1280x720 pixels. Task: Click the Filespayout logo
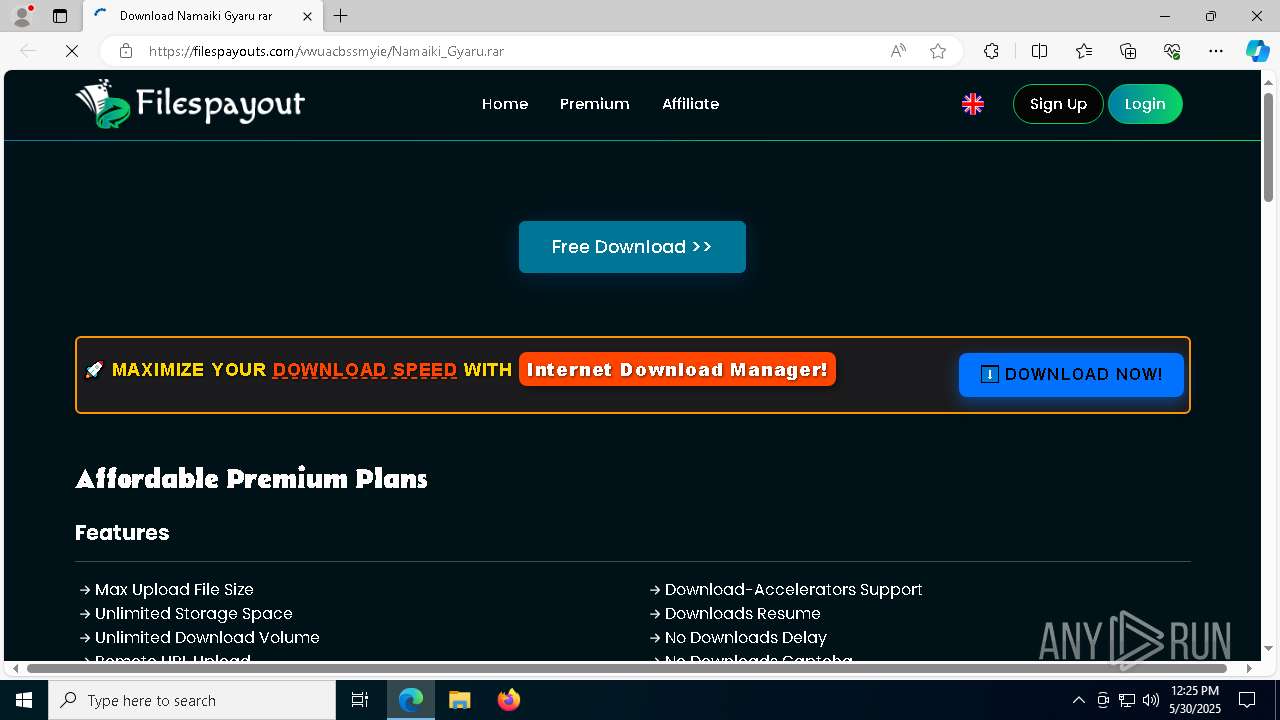190,104
